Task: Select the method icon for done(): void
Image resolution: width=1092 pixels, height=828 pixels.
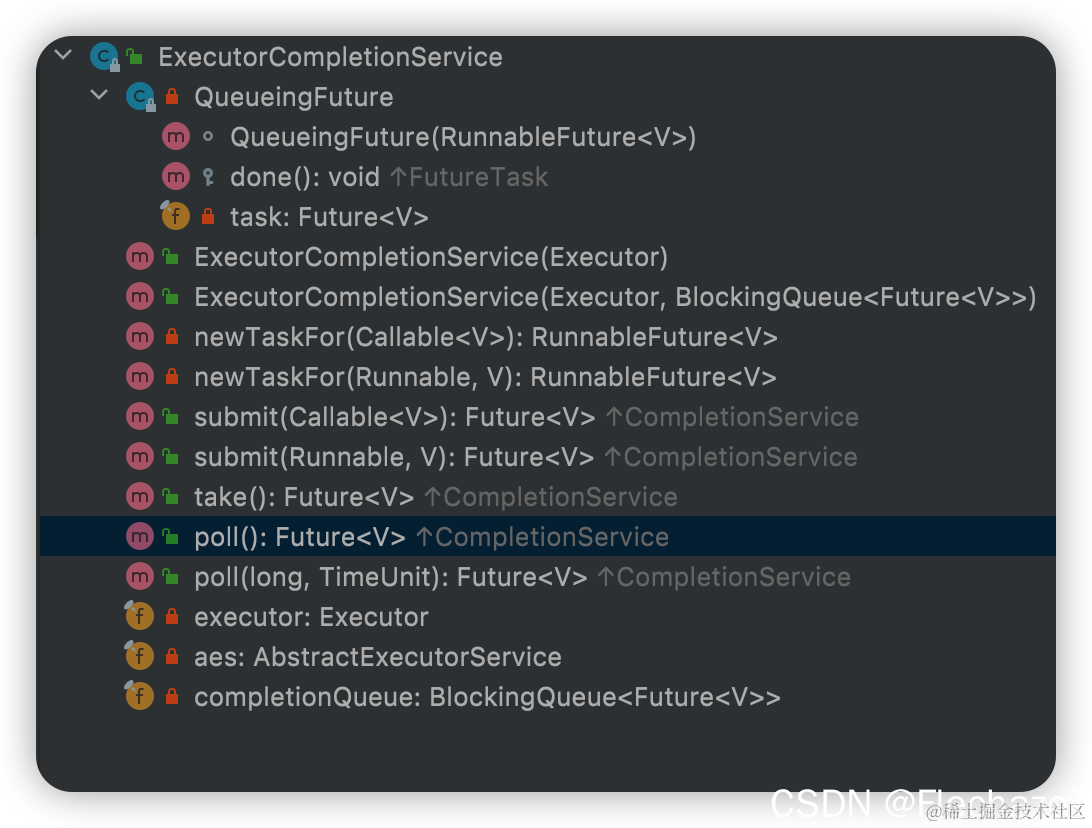Action: [x=175, y=176]
